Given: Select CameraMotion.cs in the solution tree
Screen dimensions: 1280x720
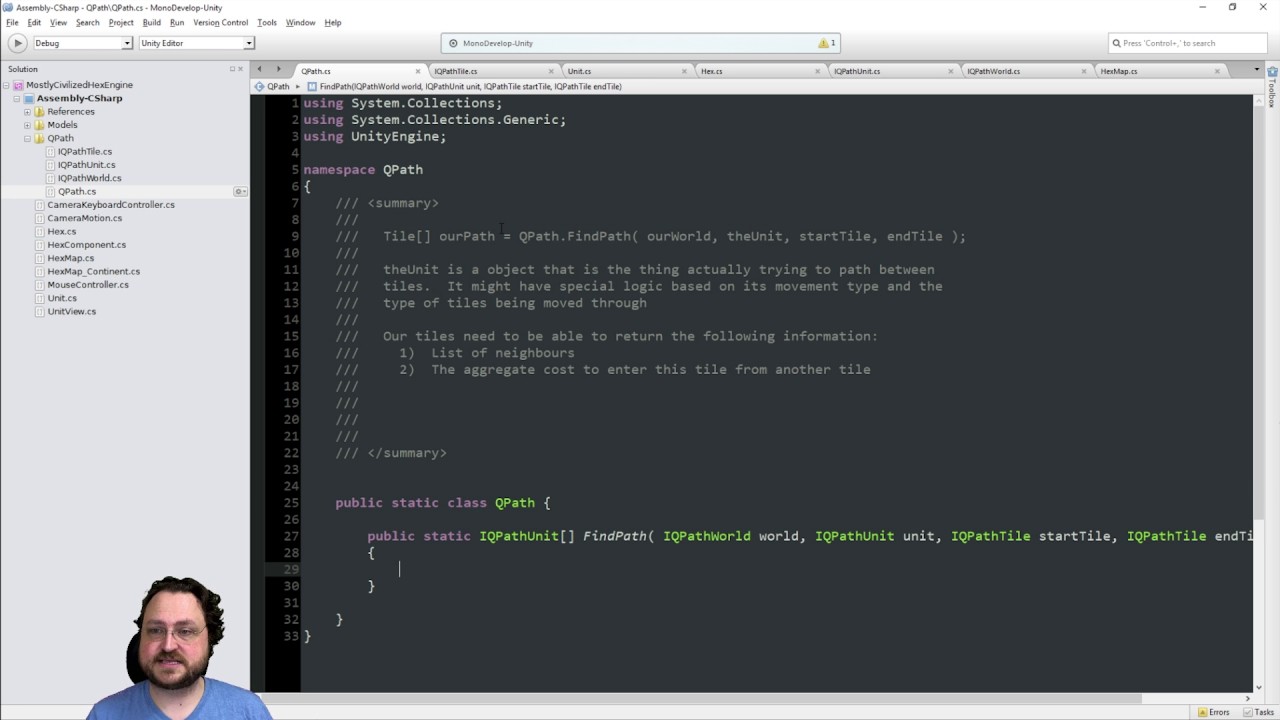Looking at the screenshot, I should coord(85,218).
